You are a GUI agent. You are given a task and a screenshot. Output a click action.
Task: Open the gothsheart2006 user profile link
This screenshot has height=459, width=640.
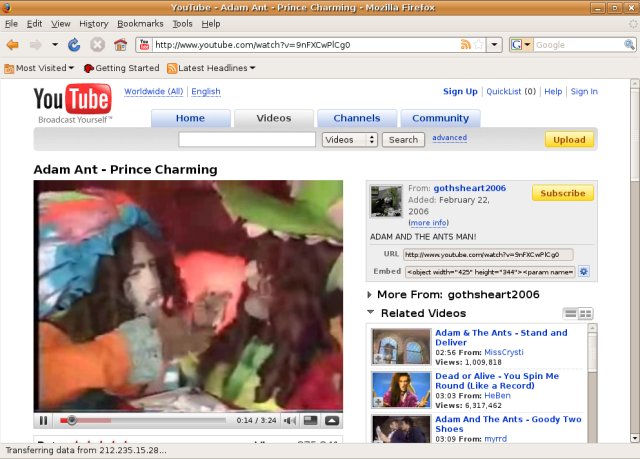coord(469,188)
